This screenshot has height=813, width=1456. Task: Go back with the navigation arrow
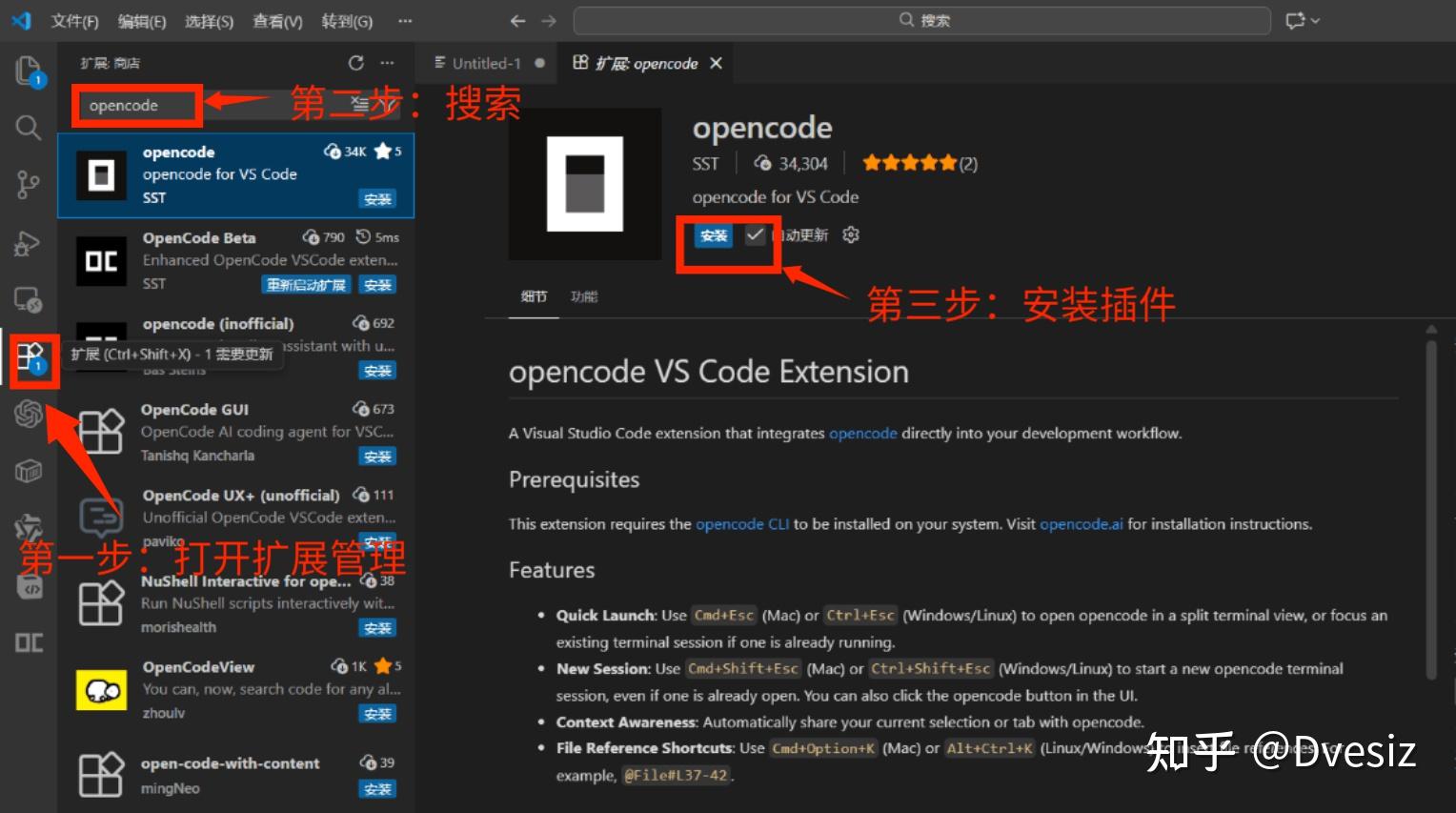pos(517,20)
